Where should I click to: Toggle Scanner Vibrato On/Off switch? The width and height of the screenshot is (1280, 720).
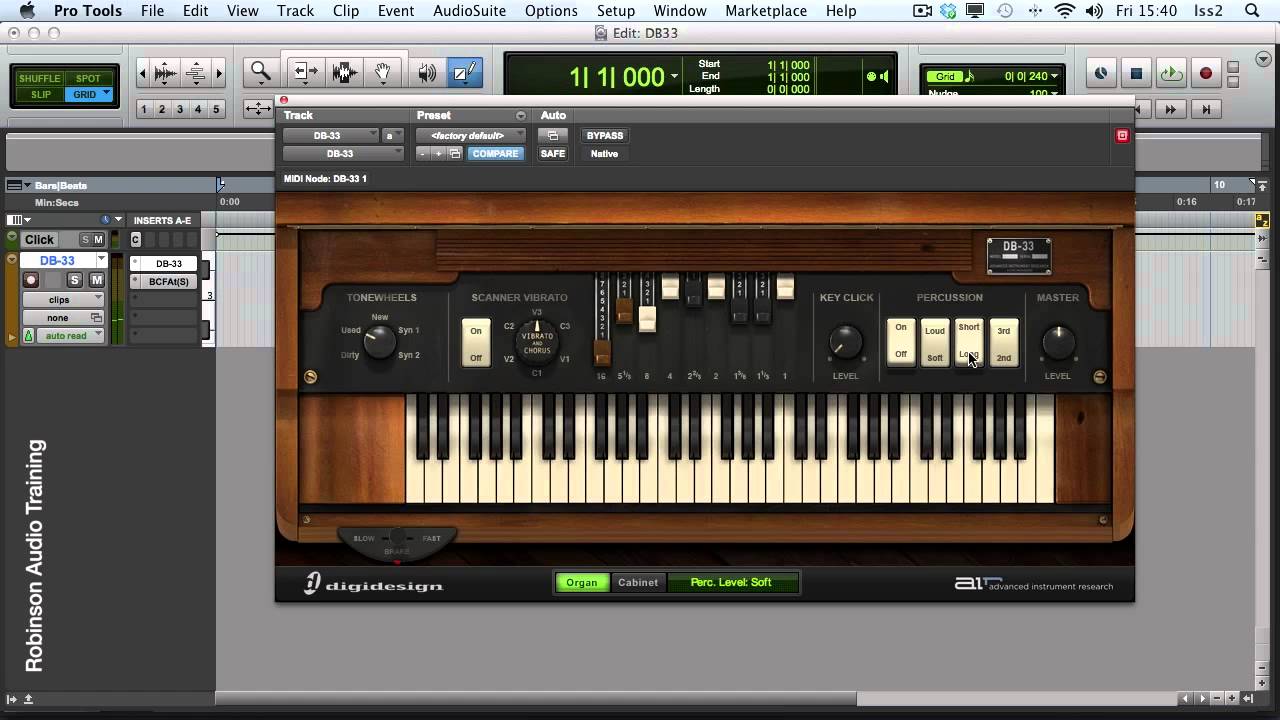click(476, 343)
